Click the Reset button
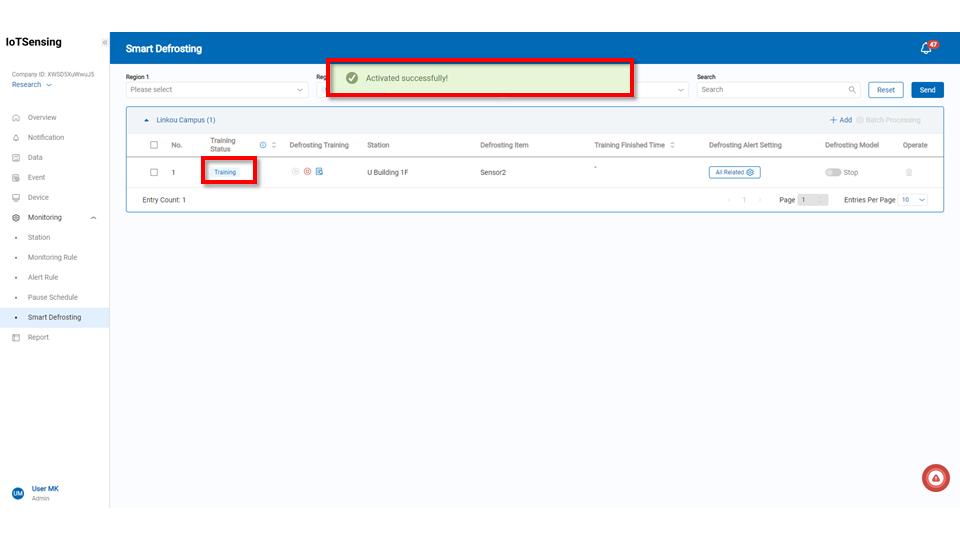Screen dimensions: 960x540 [x=885, y=90]
